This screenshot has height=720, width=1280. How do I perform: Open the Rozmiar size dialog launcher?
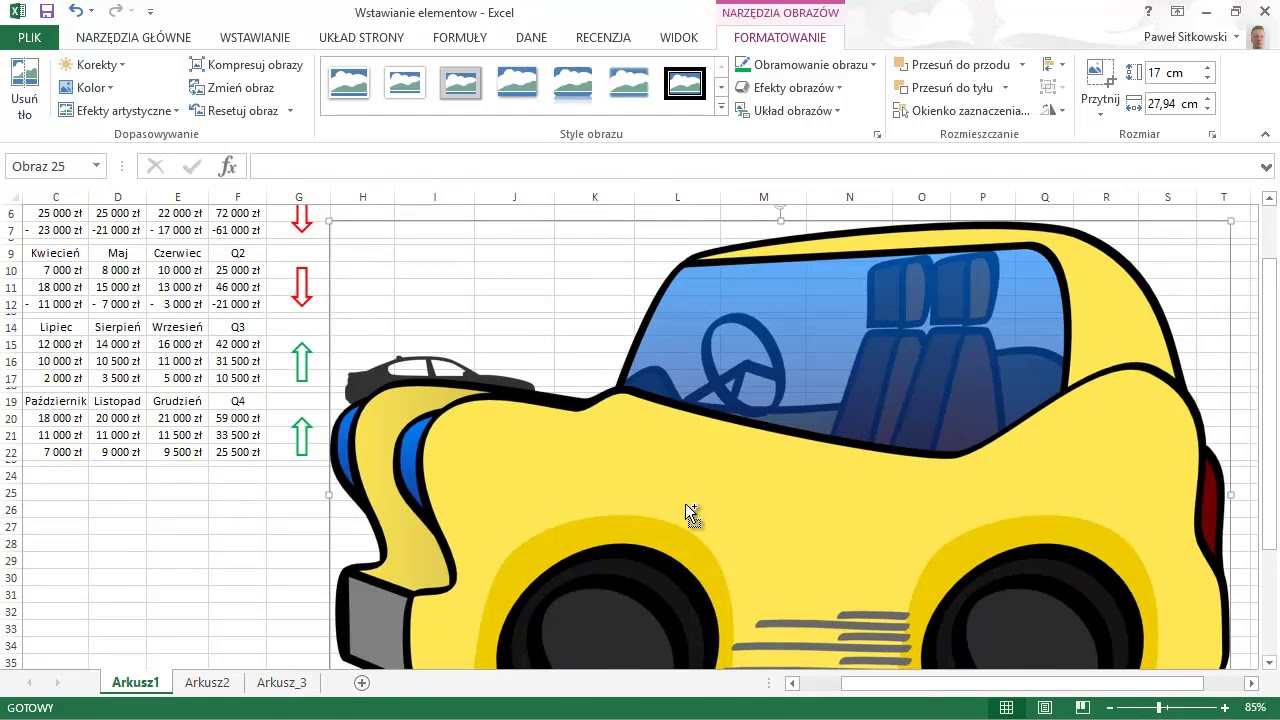(x=1212, y=134)
